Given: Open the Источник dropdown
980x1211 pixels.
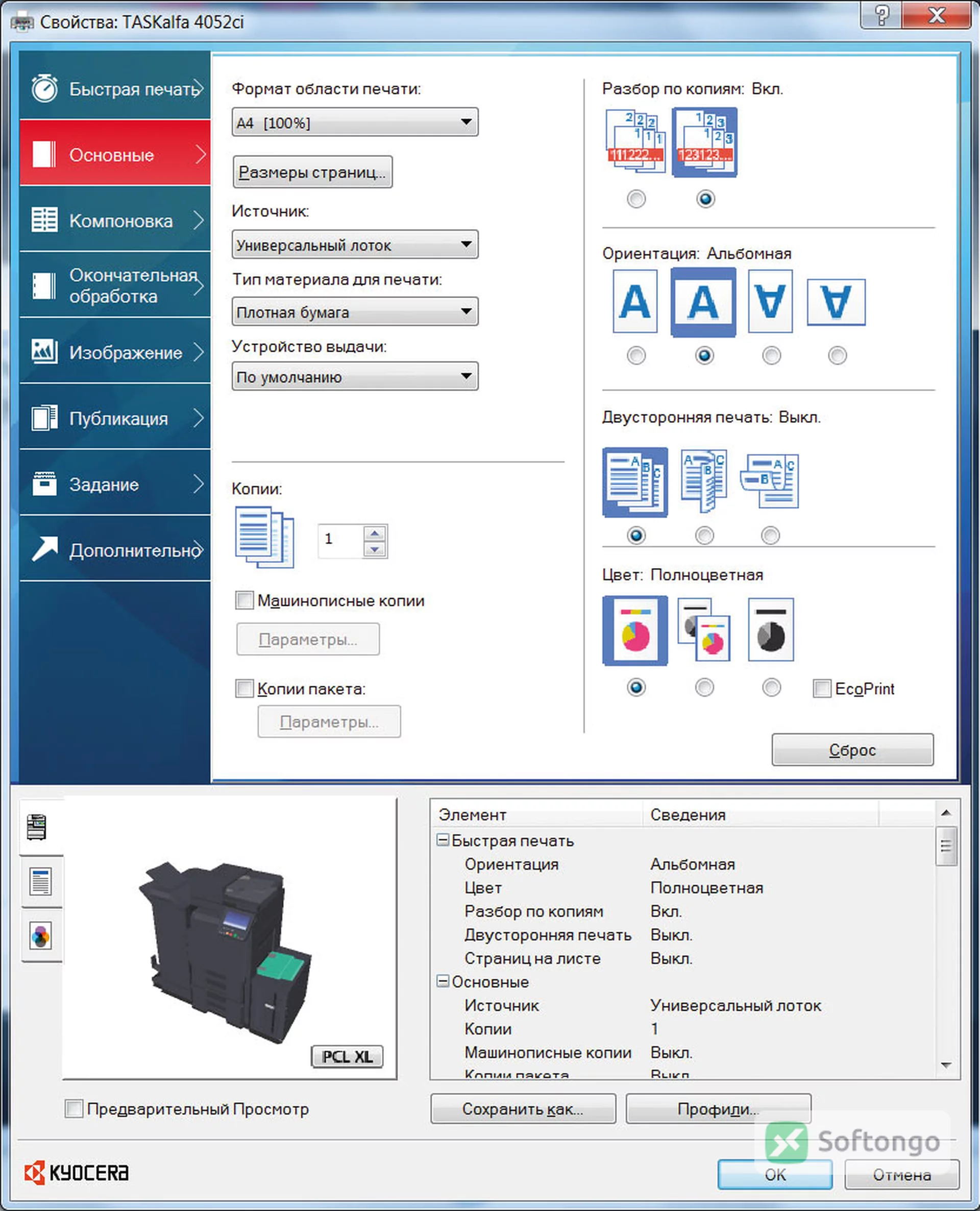Looking at the screenshot, I should click(x=355, y=245).
